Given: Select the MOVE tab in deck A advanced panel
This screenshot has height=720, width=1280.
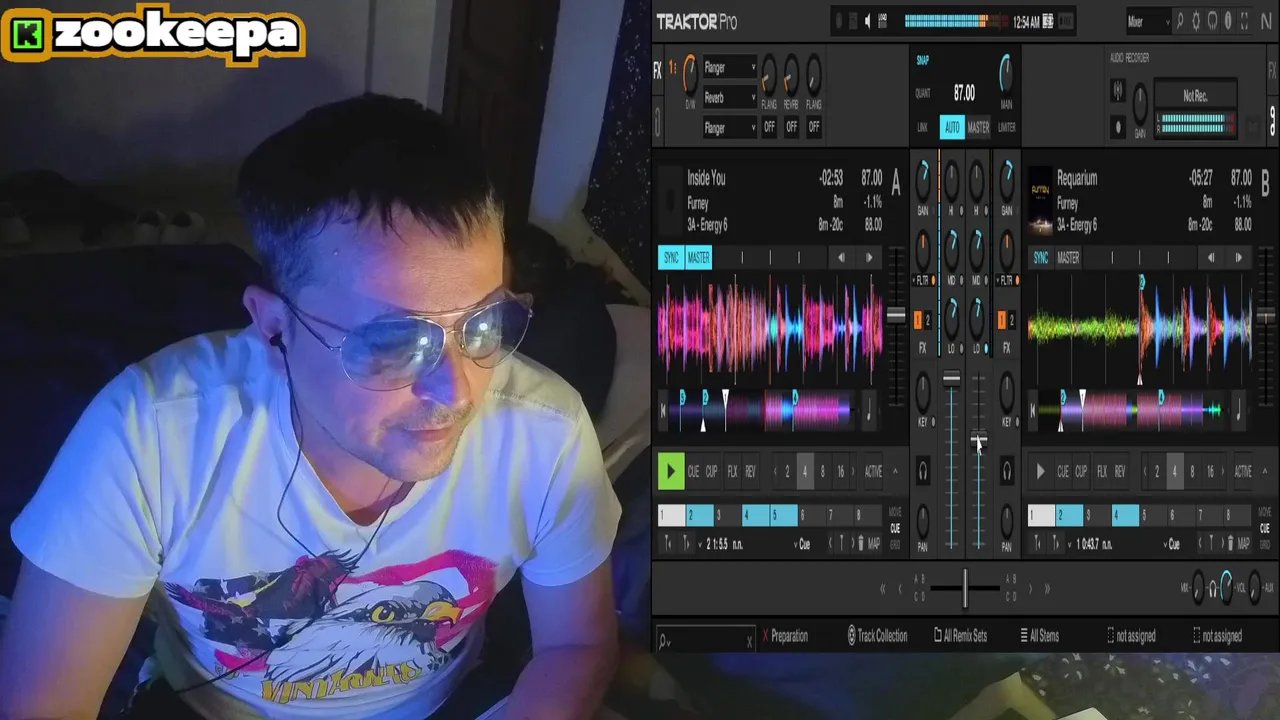Looking at the screenshot, I should [x=895, y=513].
